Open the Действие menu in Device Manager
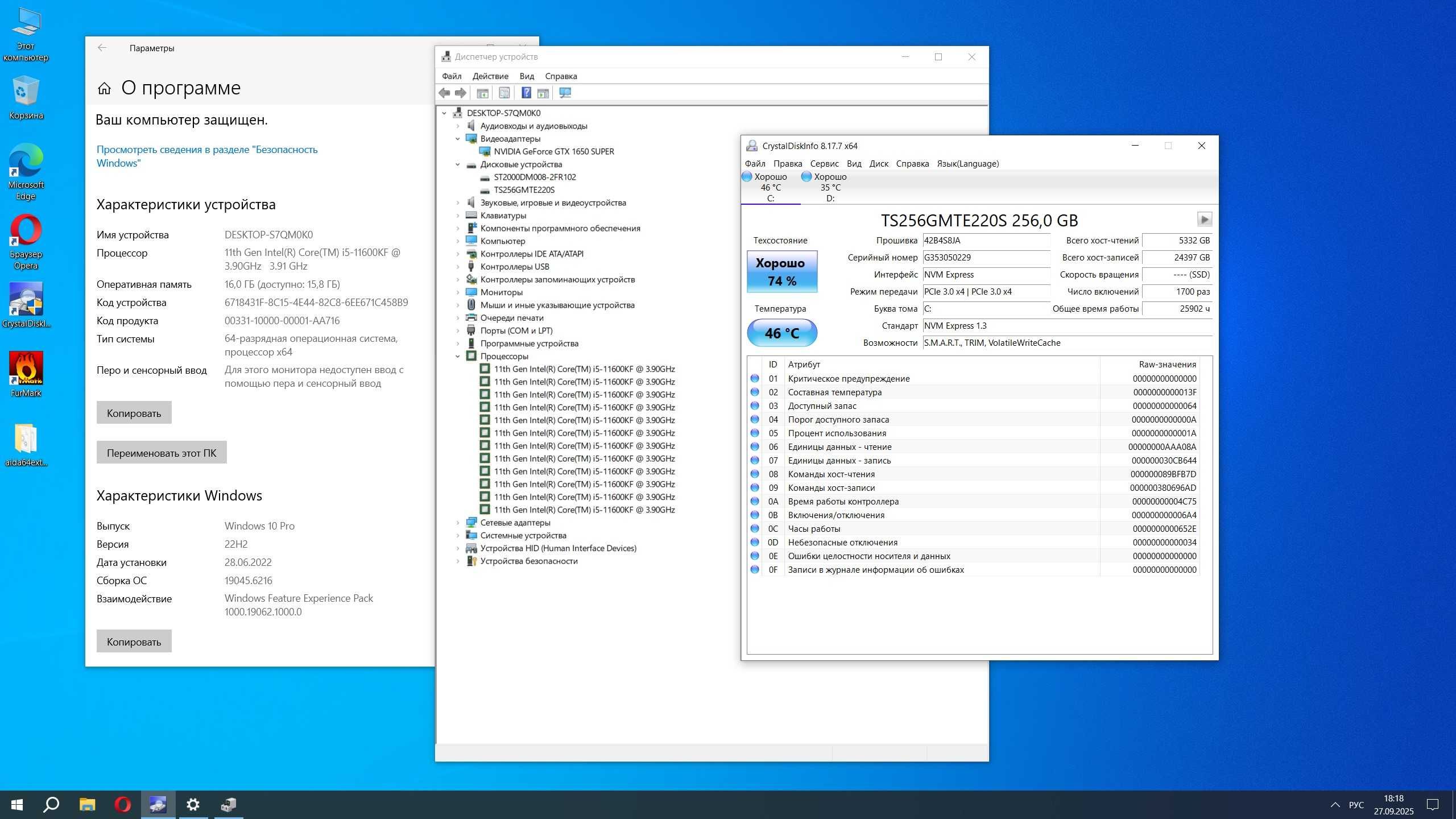The width and height of the screenshot is (1456, 819). [490, 76]
